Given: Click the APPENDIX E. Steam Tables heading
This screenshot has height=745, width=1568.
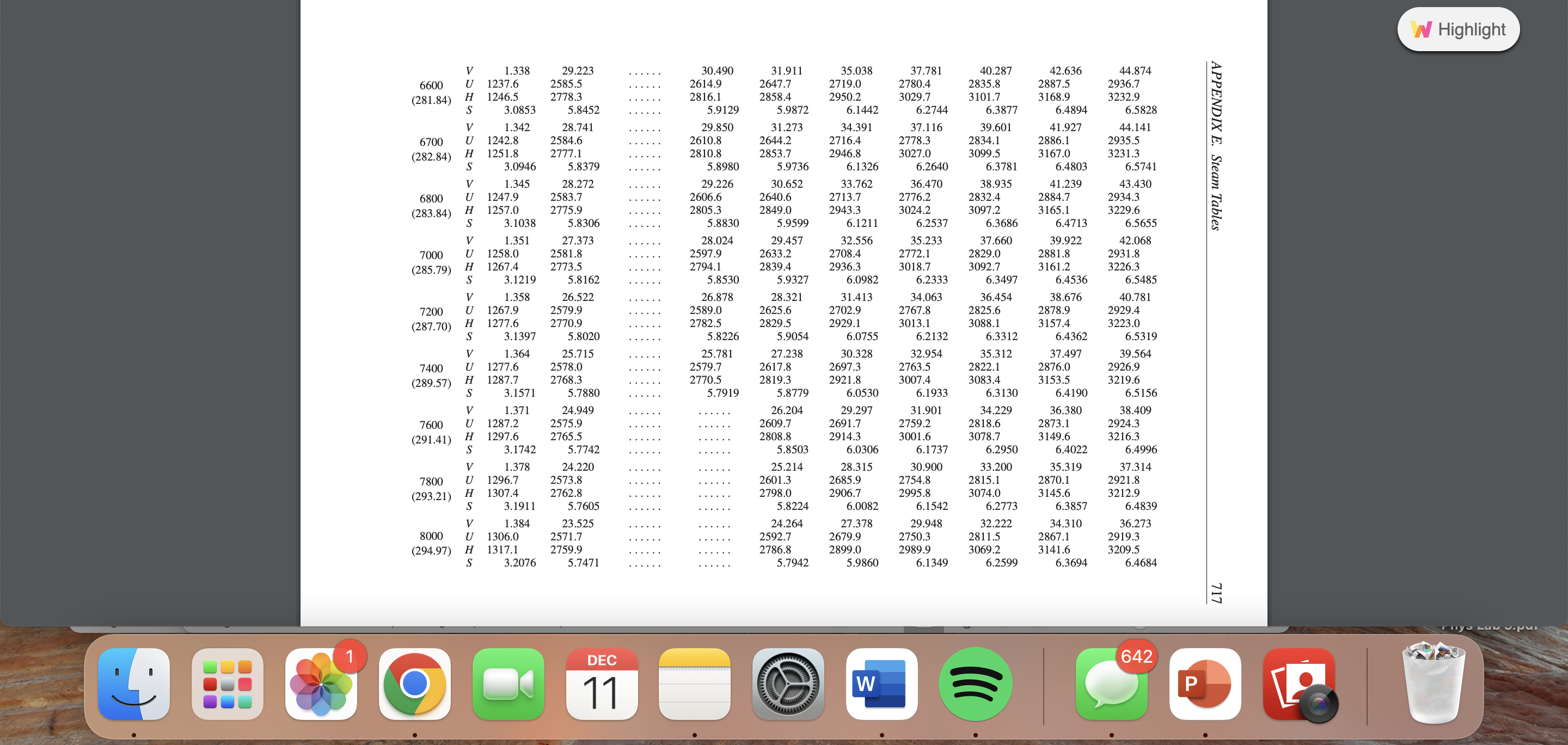Looking at the screenshot, I should (1216, 146).
